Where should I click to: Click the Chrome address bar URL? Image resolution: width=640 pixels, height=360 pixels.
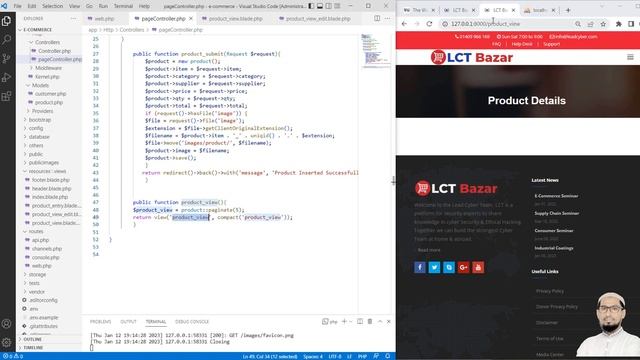click(x=485, y=24)
